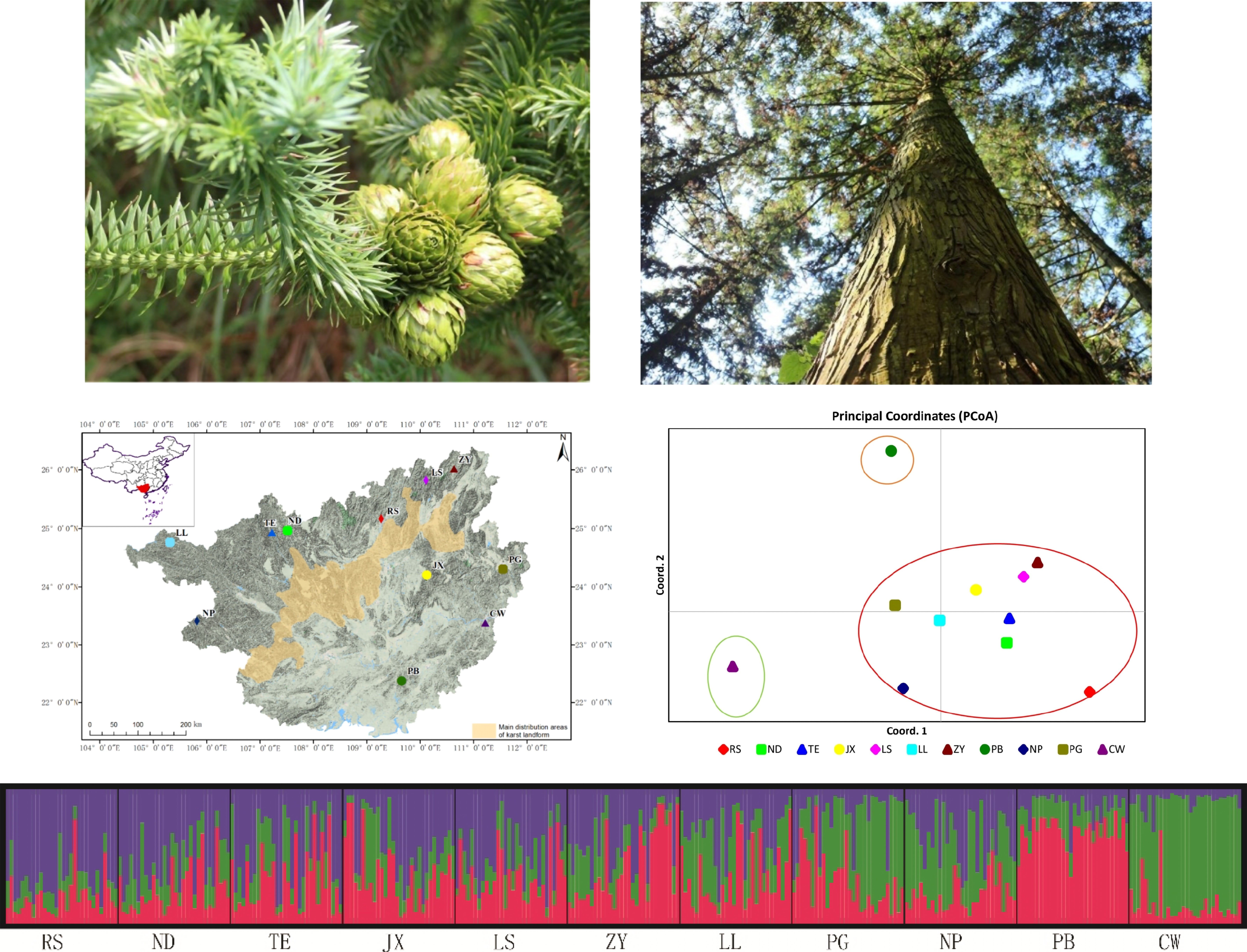Select the PG olive circle marker on the map
1247x952 pixels.
tap(503, 569)
